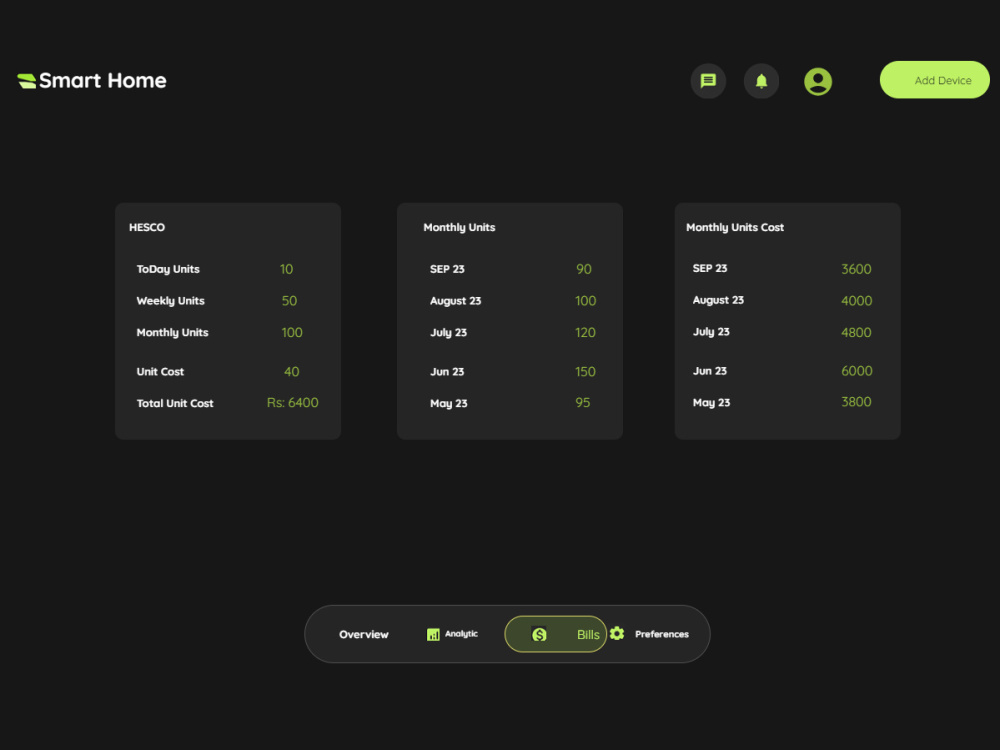
Task: Click the Analytic bar chart icon
Action: coord(433,634)
